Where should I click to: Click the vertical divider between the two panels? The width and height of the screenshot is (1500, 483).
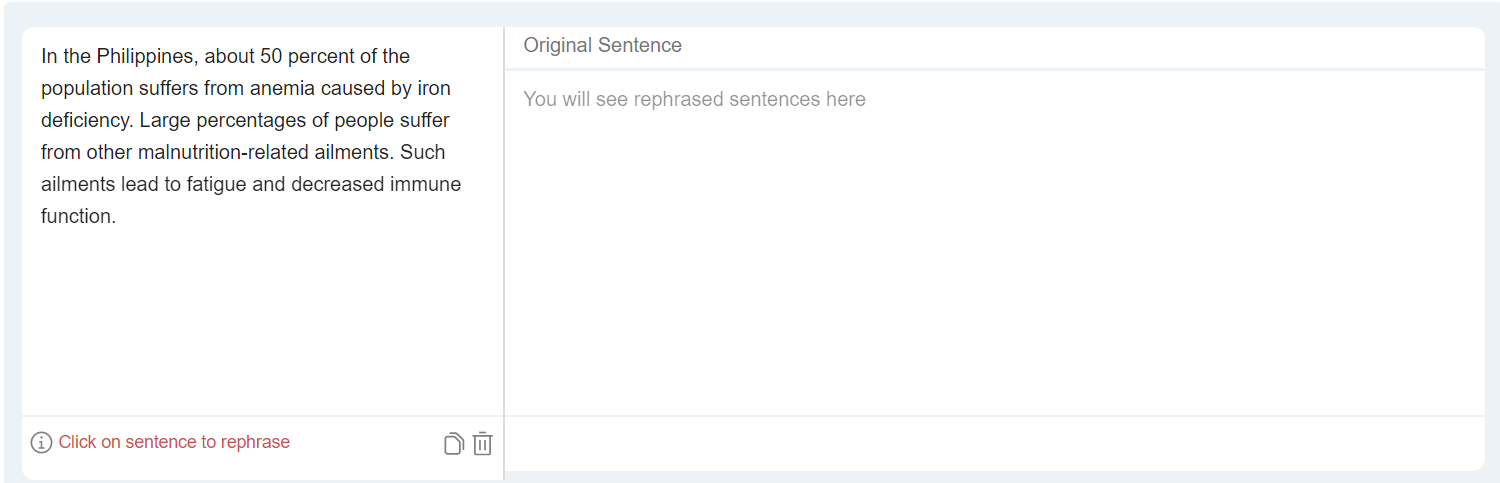pos(504,250)
